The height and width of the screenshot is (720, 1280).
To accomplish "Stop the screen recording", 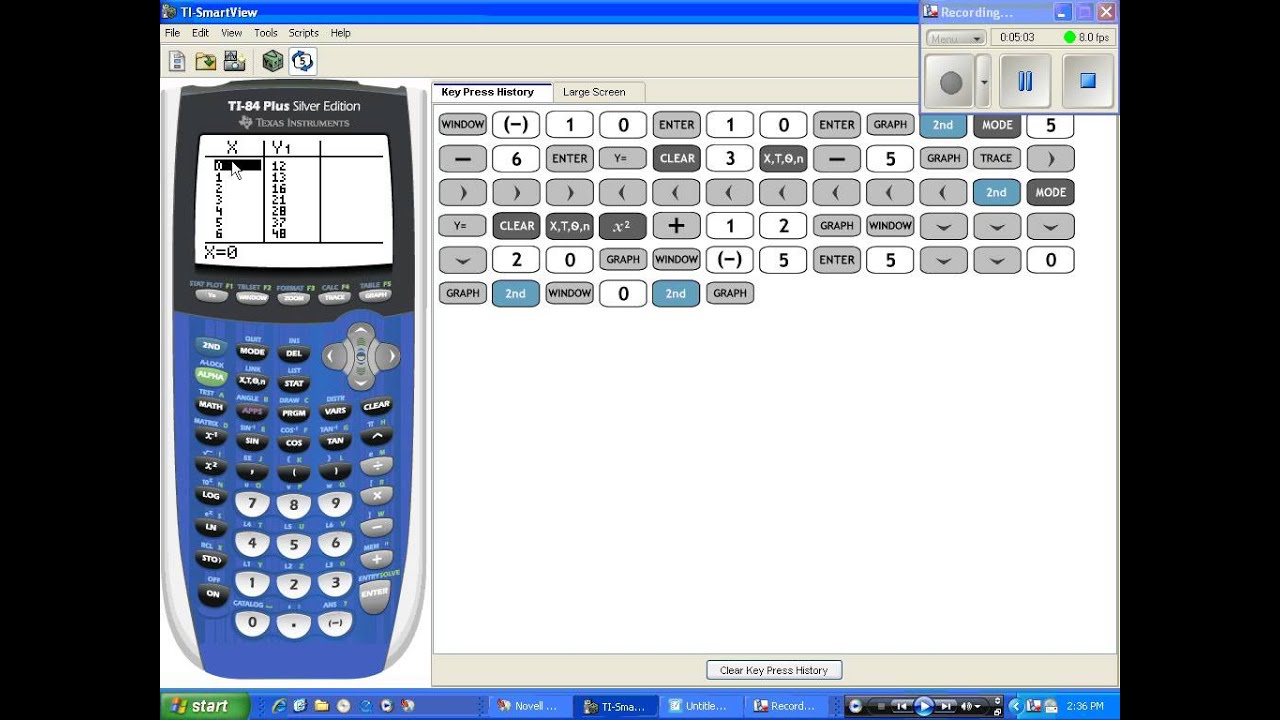I will pos(1088,82).
